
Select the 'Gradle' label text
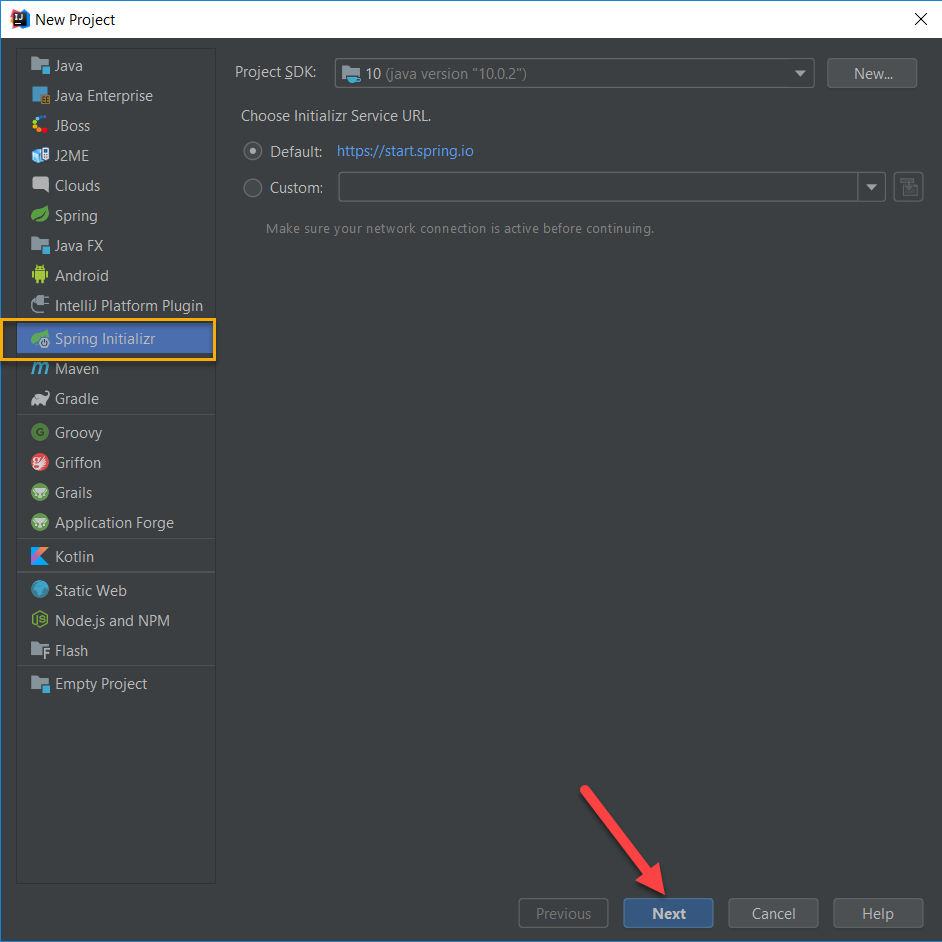77,399
